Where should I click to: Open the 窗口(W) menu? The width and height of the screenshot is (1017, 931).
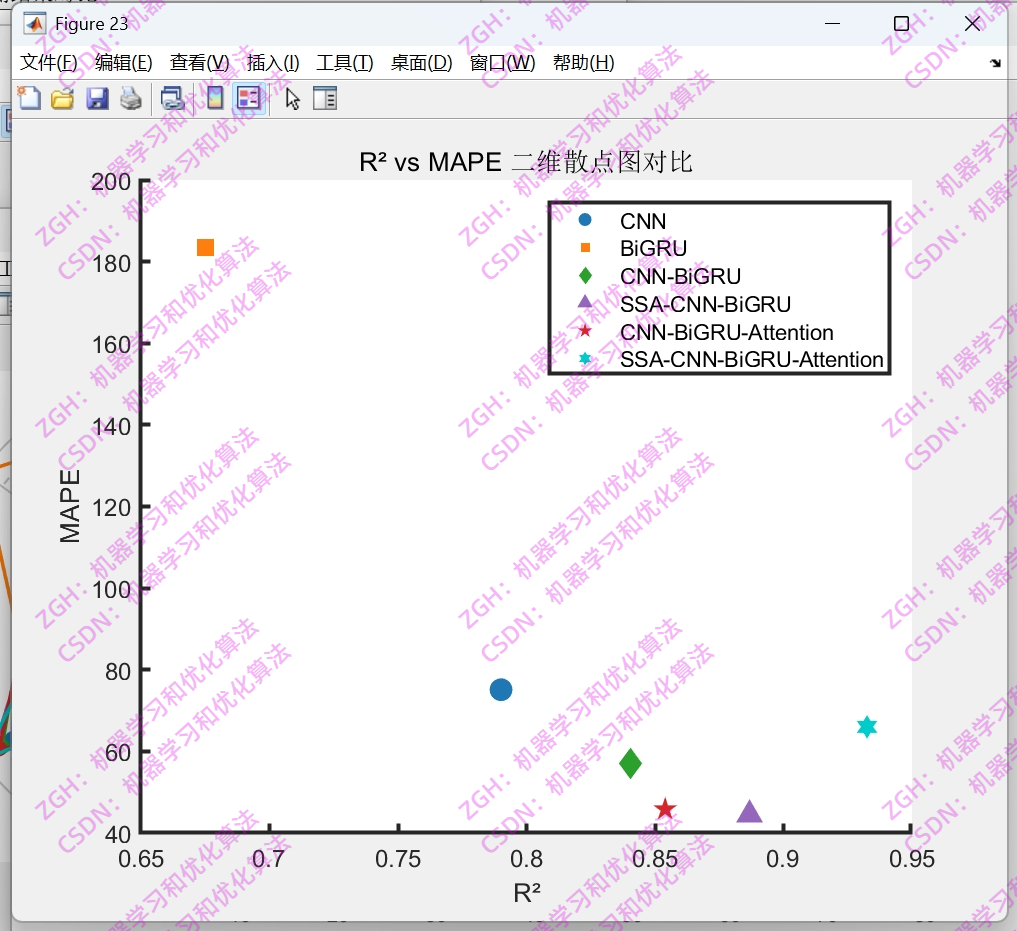[x=503, y=63]
